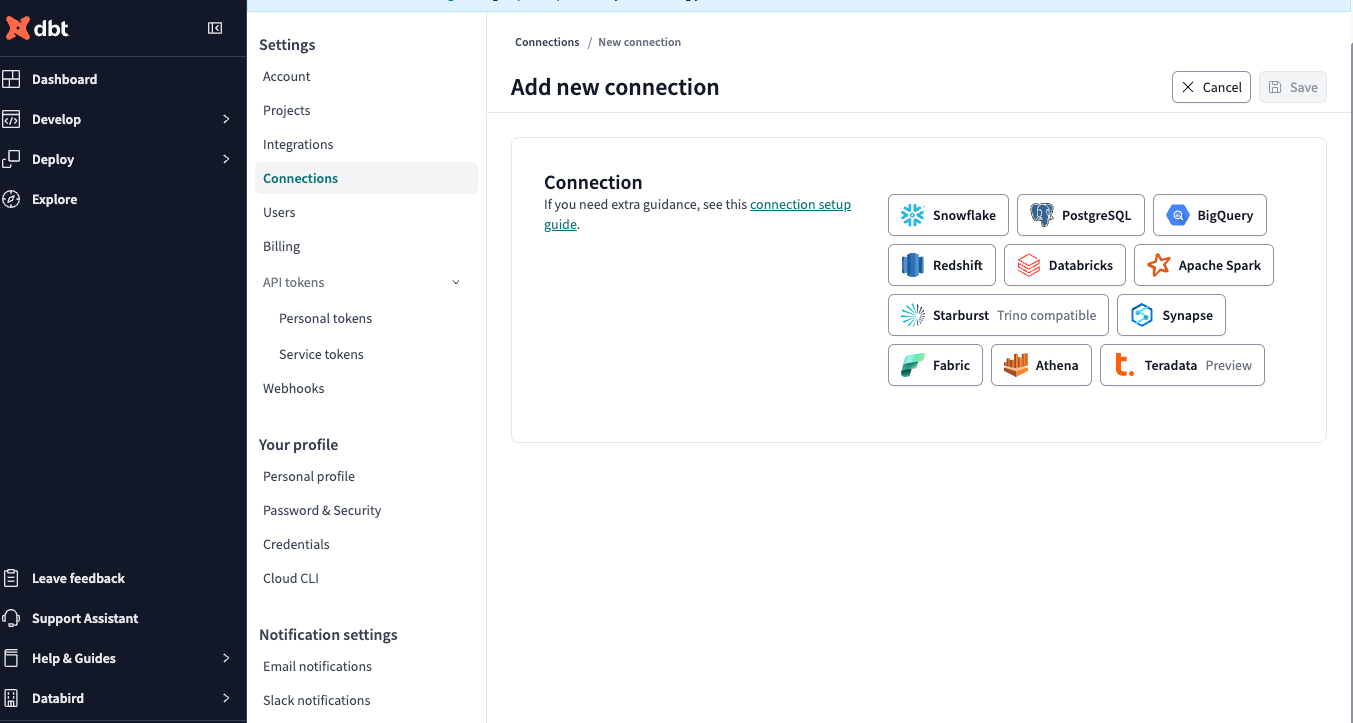Click the Support Assistant headset icon

[x=11, y=618]
